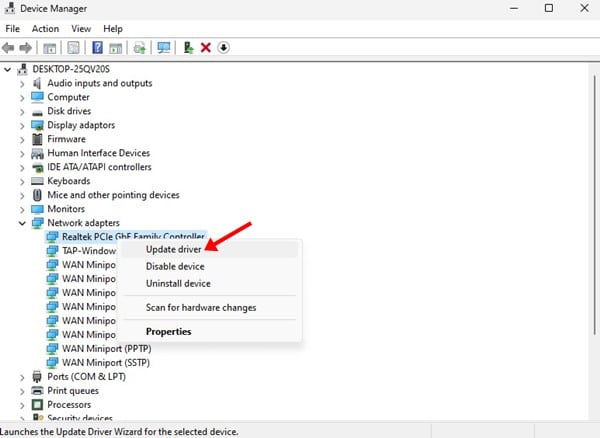The image size is (600, 438).
Task: Choose Uninstall device from context menu
Action: (209, 284)
